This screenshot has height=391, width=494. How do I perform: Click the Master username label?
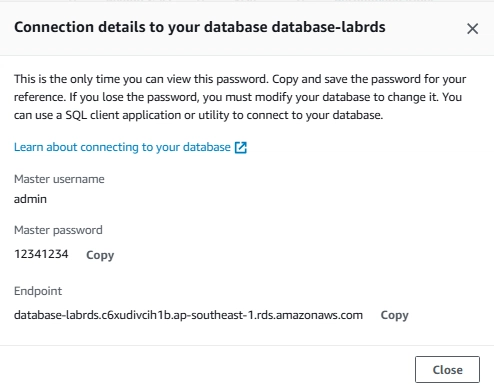click(x=59, y=179)
